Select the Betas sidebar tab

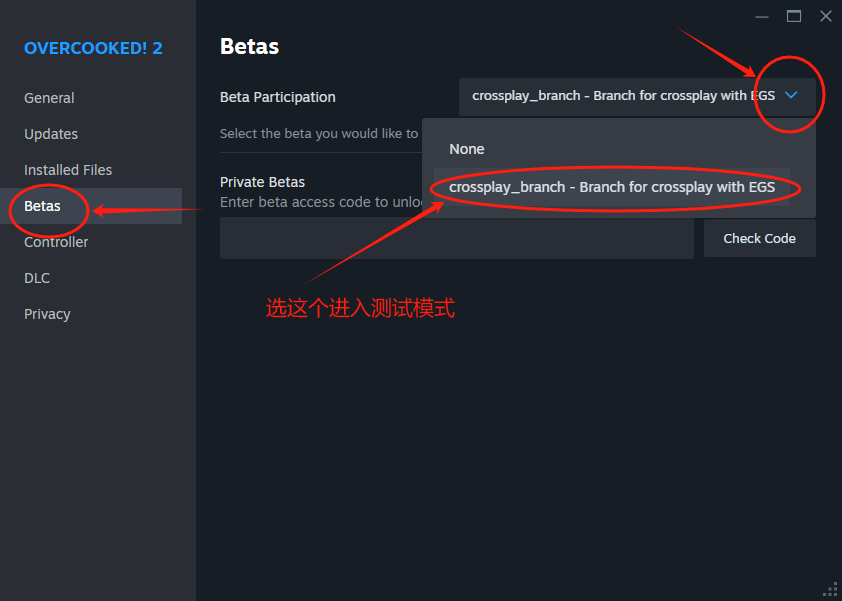pyautogui.click(x=43, y=206)
